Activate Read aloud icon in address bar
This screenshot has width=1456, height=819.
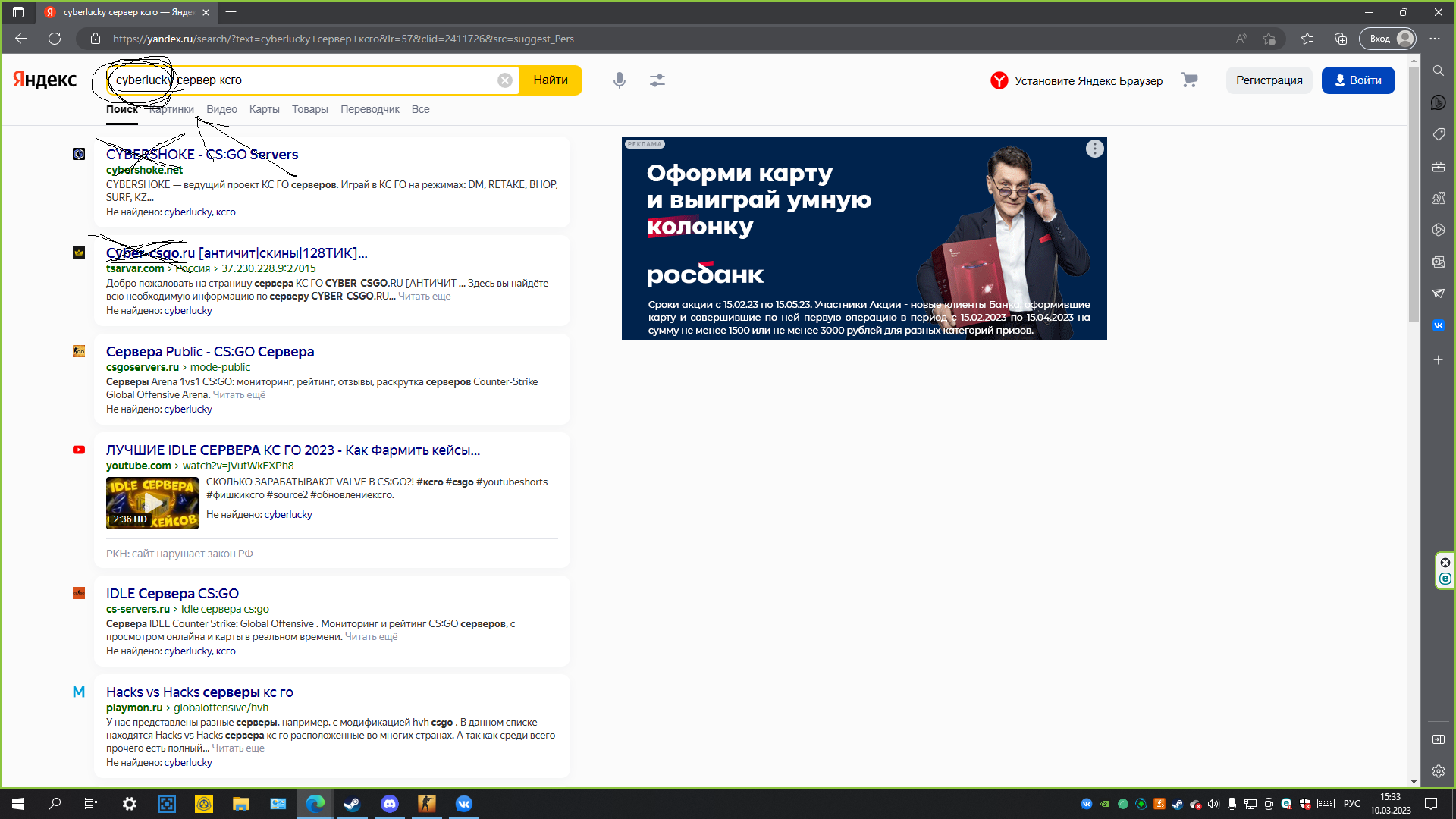(1241, 39)
